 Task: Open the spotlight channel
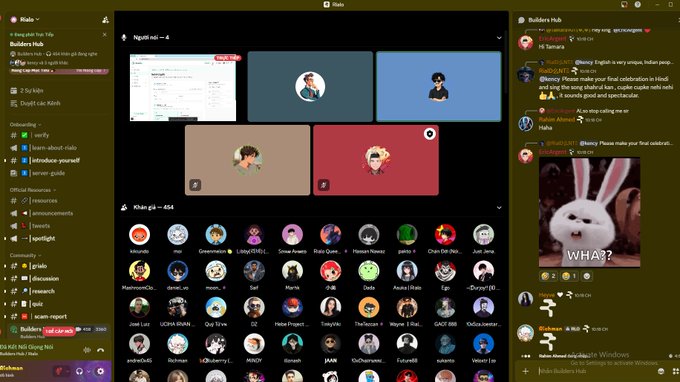[43, 238]
